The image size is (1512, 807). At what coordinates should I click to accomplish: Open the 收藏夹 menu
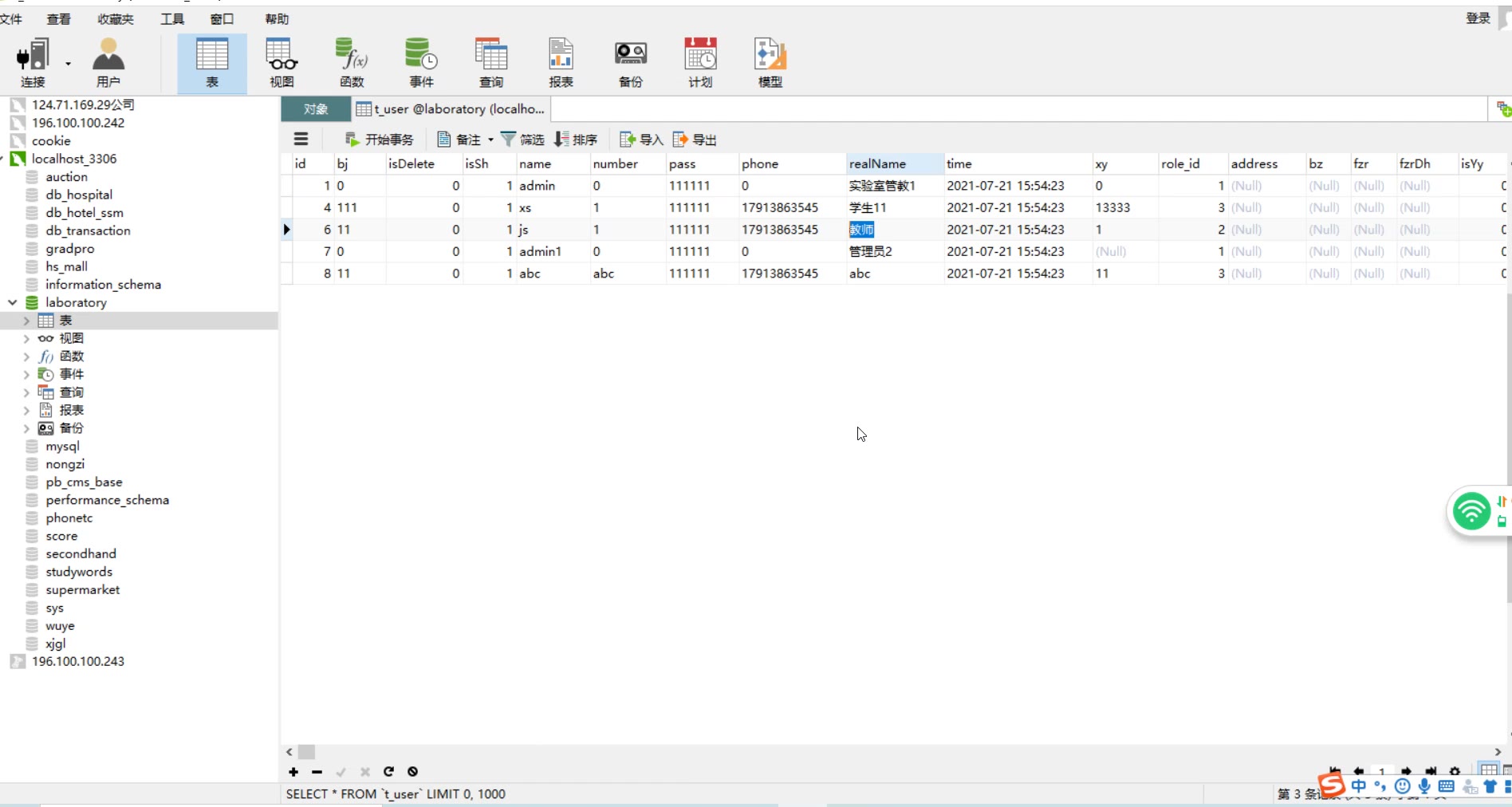pyautogui.click(x=116, y=19)
